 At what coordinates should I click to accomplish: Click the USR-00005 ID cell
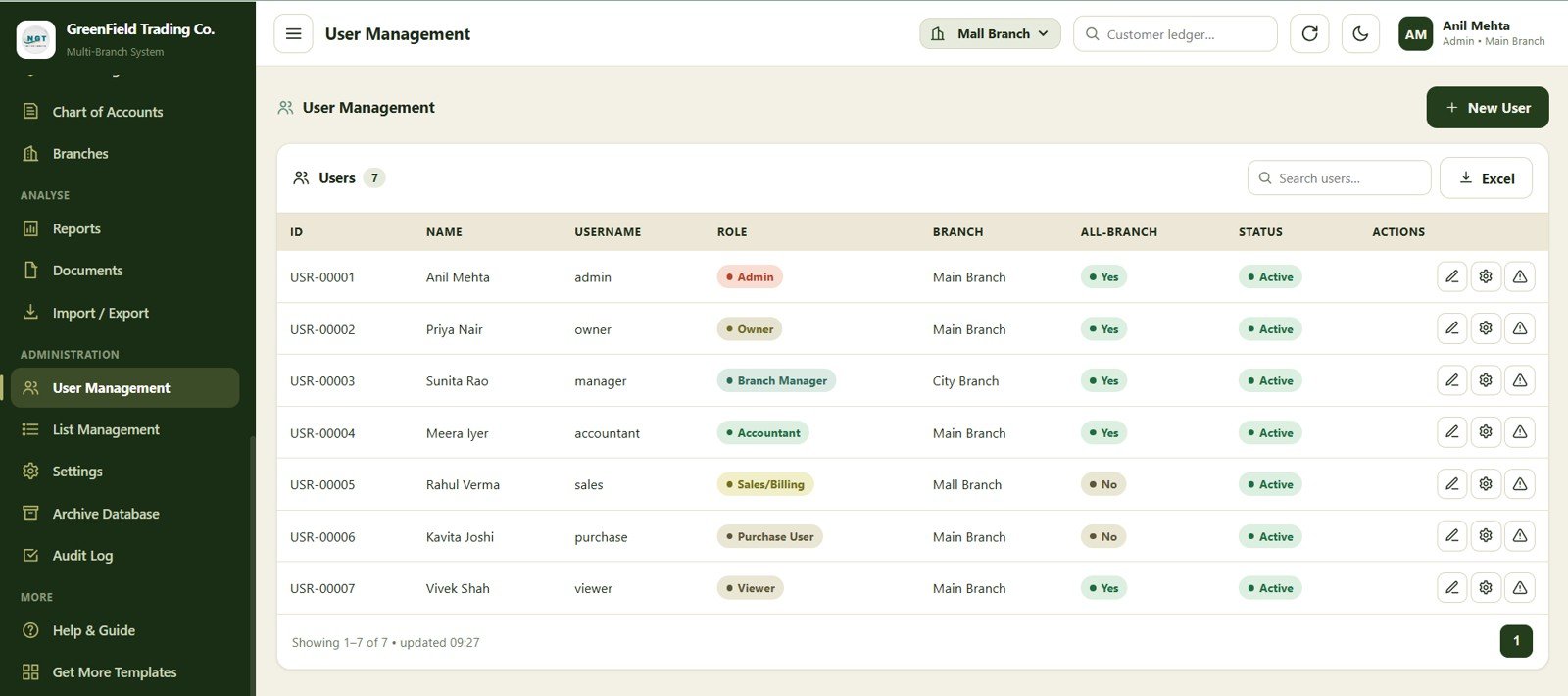point(322,484)
